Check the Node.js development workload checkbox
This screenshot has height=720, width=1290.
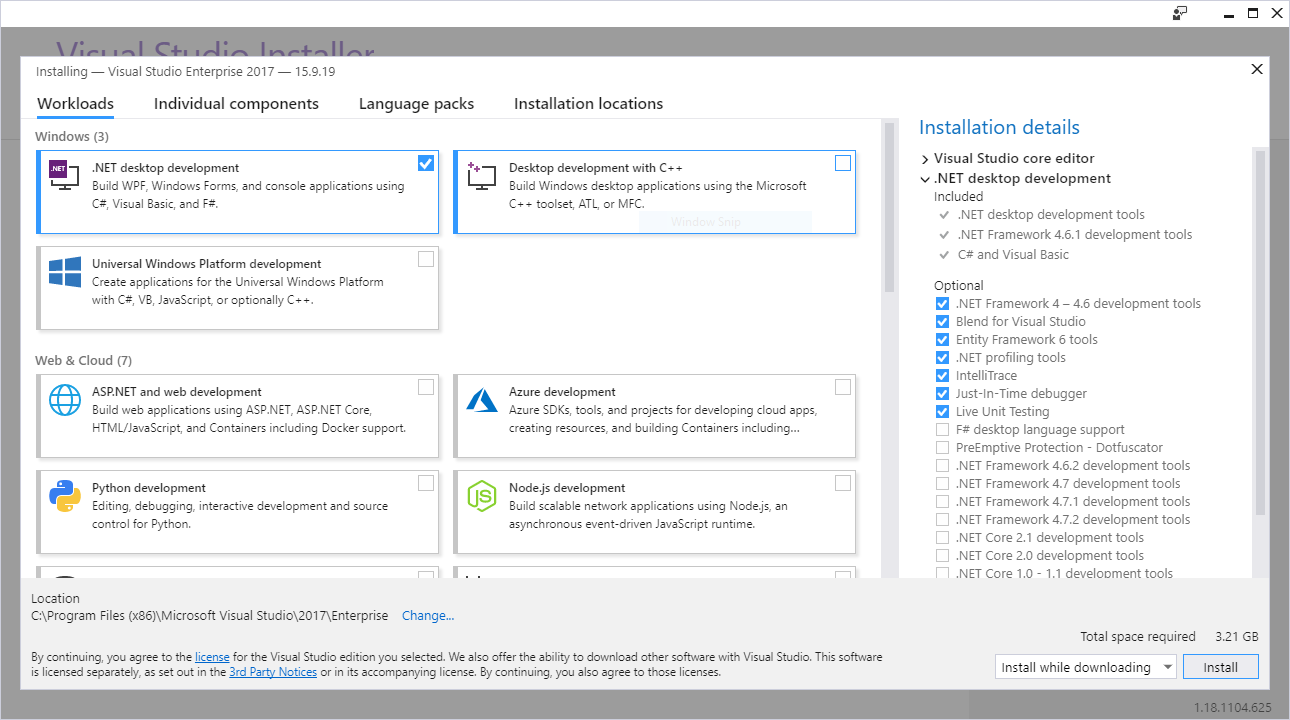click(843, 483)
